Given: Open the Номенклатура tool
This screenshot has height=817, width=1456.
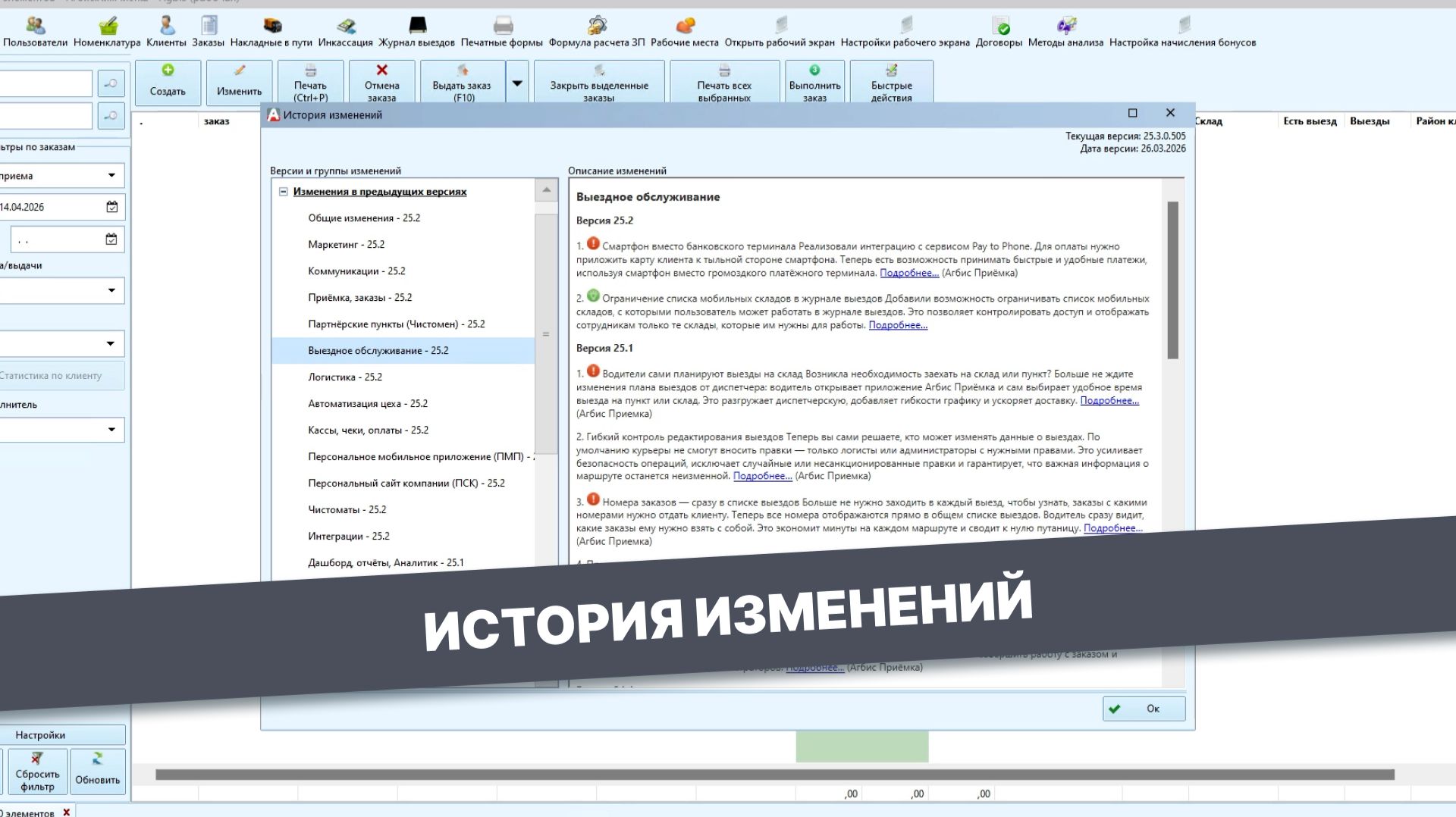Looking at the screenshot, I should pyautogui.click(x=107, y=30).
